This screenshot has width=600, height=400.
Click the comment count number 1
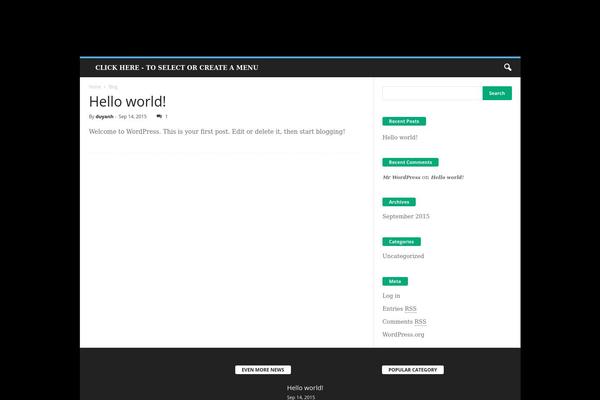coord(166,116)
